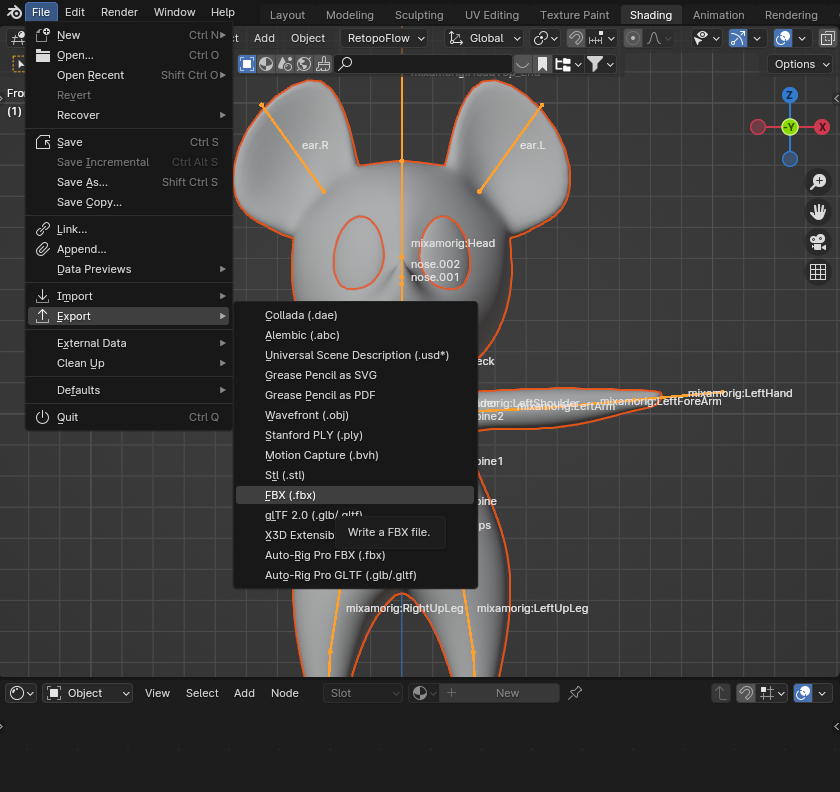840x792 pixels.
Task: Open the pivot point dropdown
Action: [x=545, y=38]
